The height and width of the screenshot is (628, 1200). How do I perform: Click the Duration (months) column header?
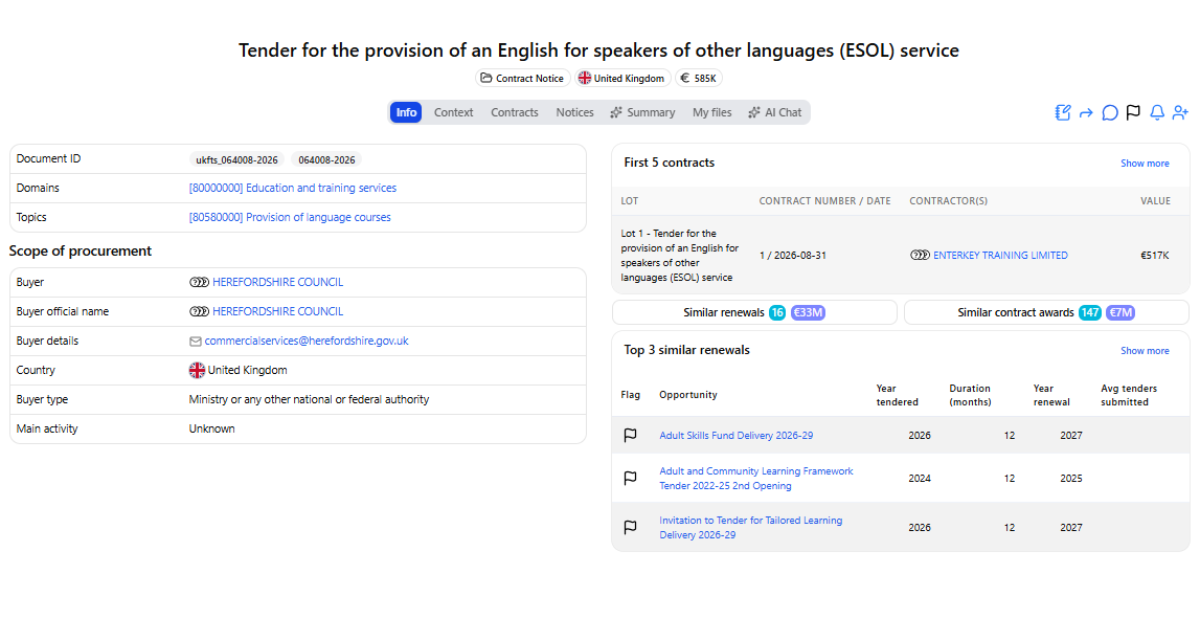pos(970,395)
